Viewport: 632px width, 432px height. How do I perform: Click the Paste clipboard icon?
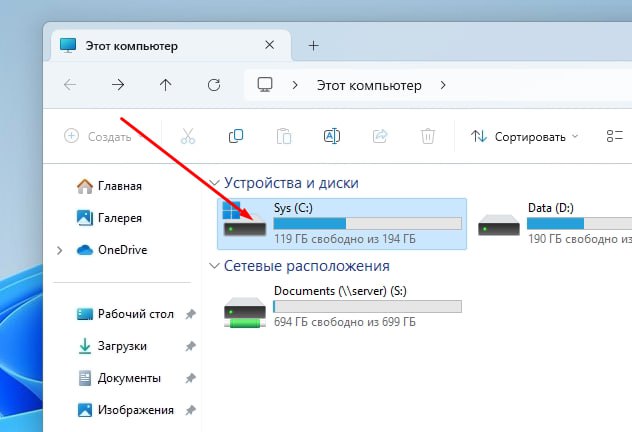click(284, 136)
